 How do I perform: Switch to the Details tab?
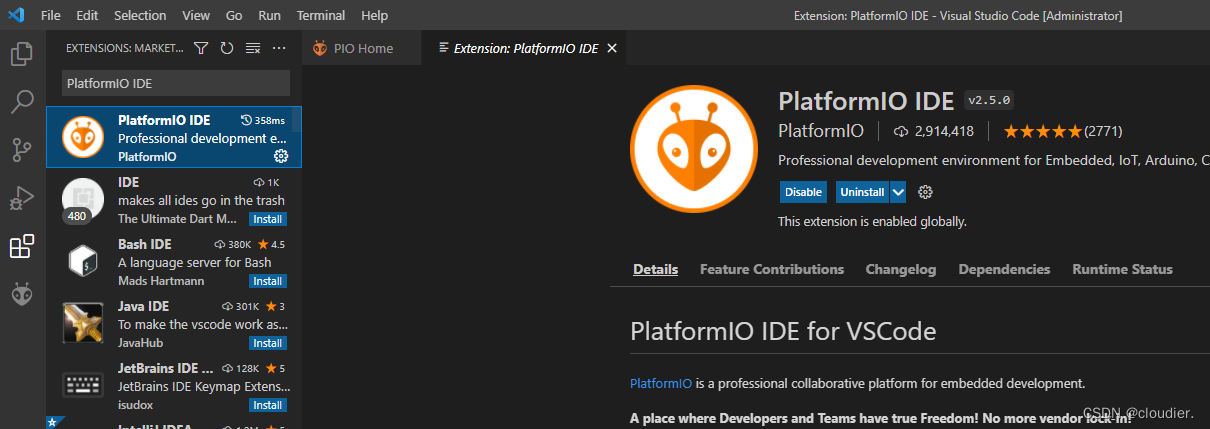pos(655,269)
